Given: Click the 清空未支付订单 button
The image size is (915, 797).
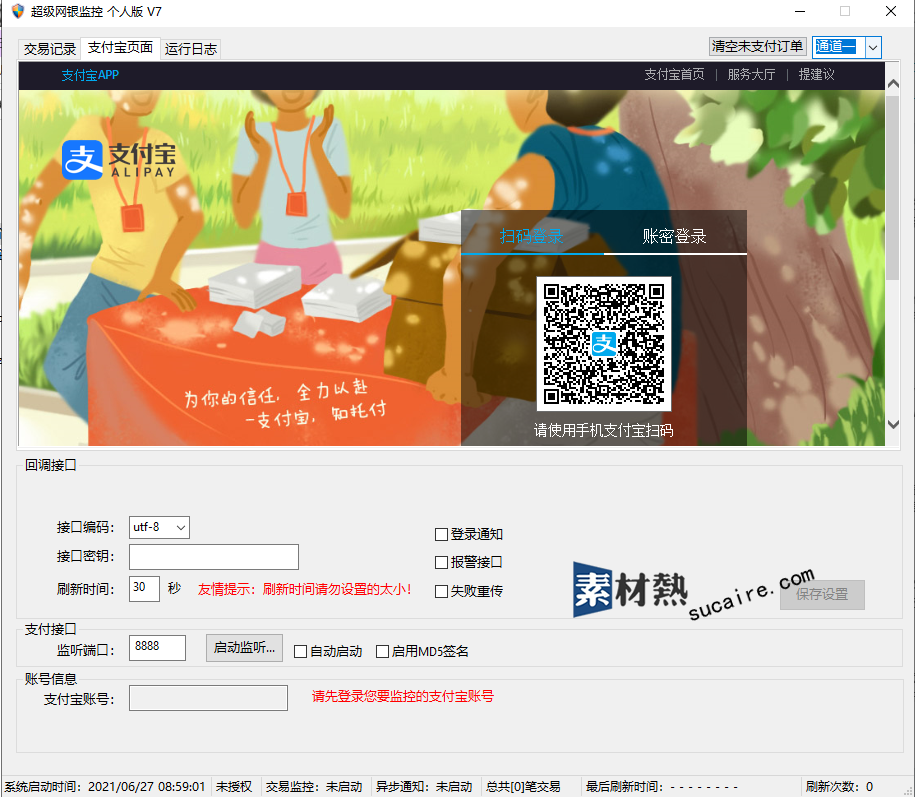Looking at the screenshot, I should (757, 46).
